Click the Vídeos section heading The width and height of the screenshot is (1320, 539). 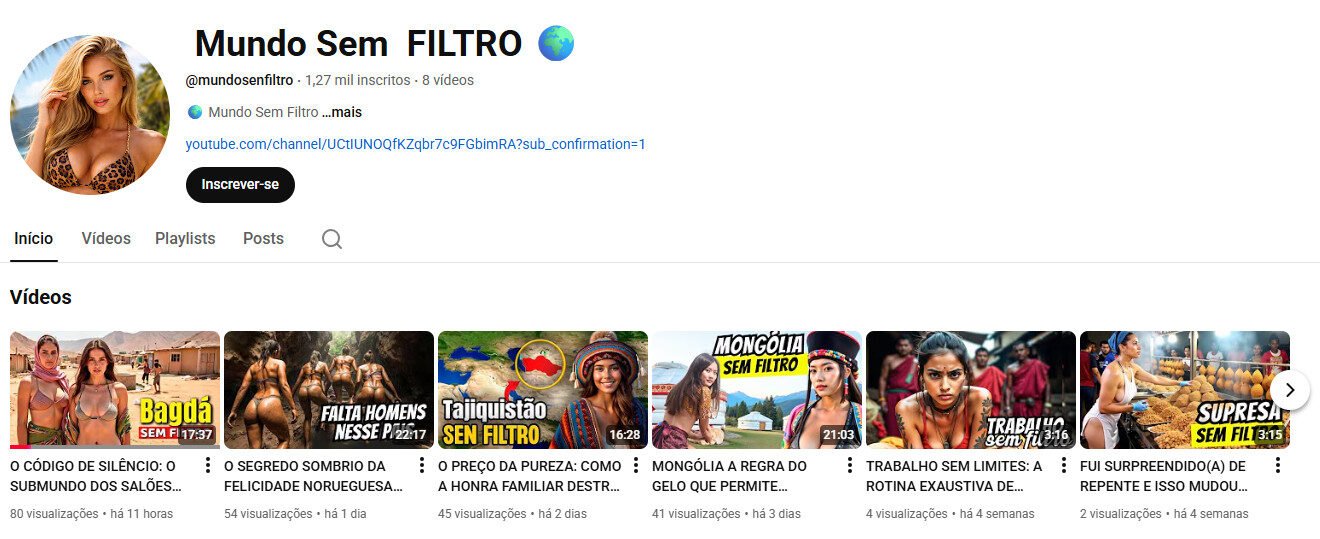click(x=41, y=297)
